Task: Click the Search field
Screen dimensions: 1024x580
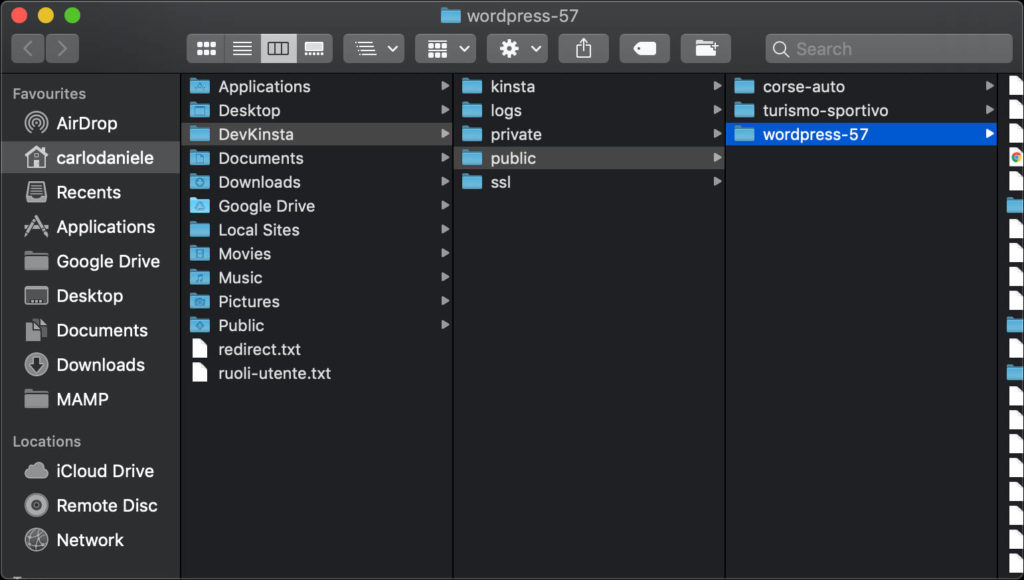Action: pyautogui.click(x=889, y=49)
